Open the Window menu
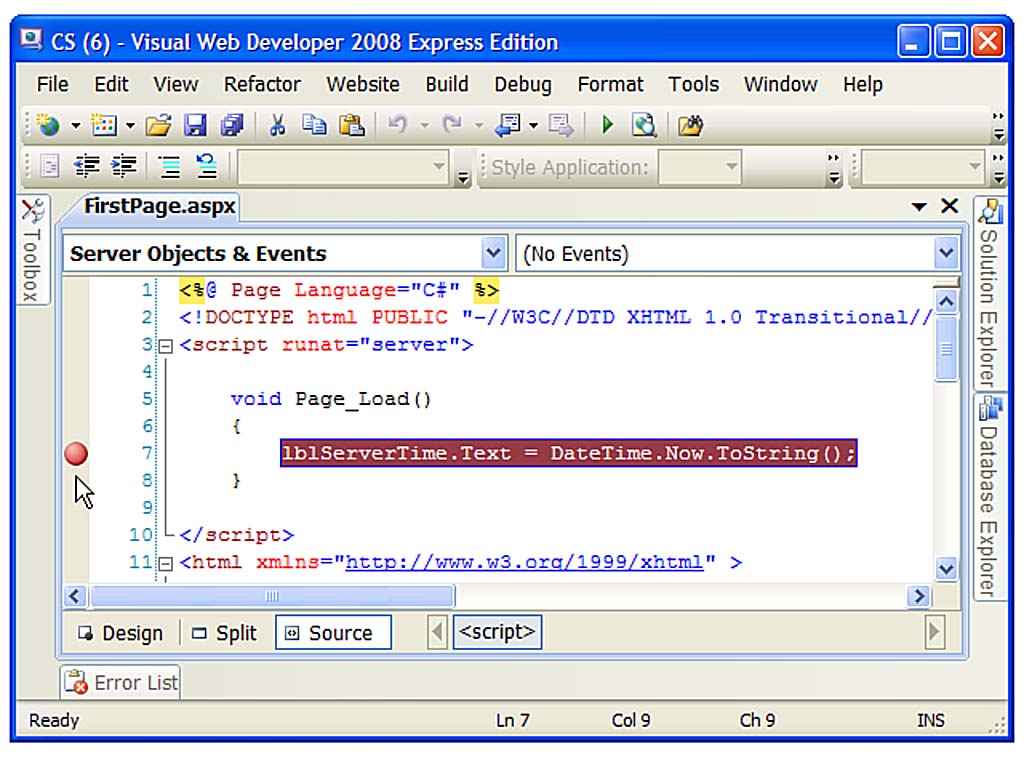Image resolution: width=1024 pixels, height=757 pixels. 780,84
